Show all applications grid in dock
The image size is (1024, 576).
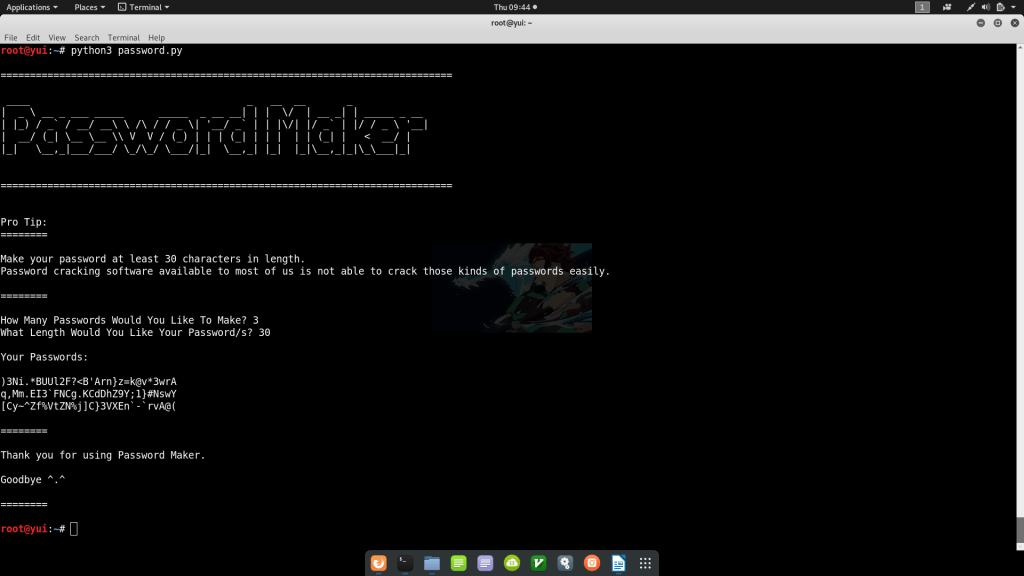tap(645, 563)
